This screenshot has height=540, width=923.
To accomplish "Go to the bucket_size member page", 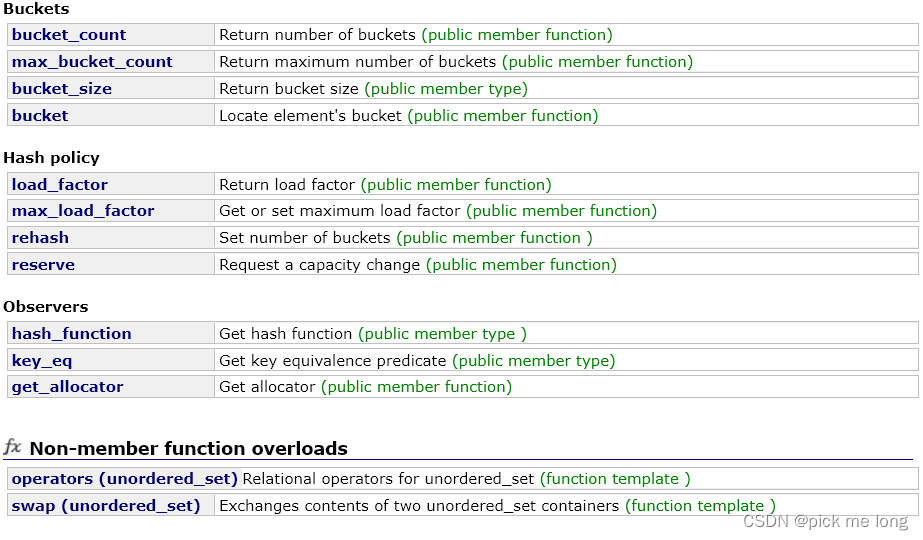I will (62, 89).
